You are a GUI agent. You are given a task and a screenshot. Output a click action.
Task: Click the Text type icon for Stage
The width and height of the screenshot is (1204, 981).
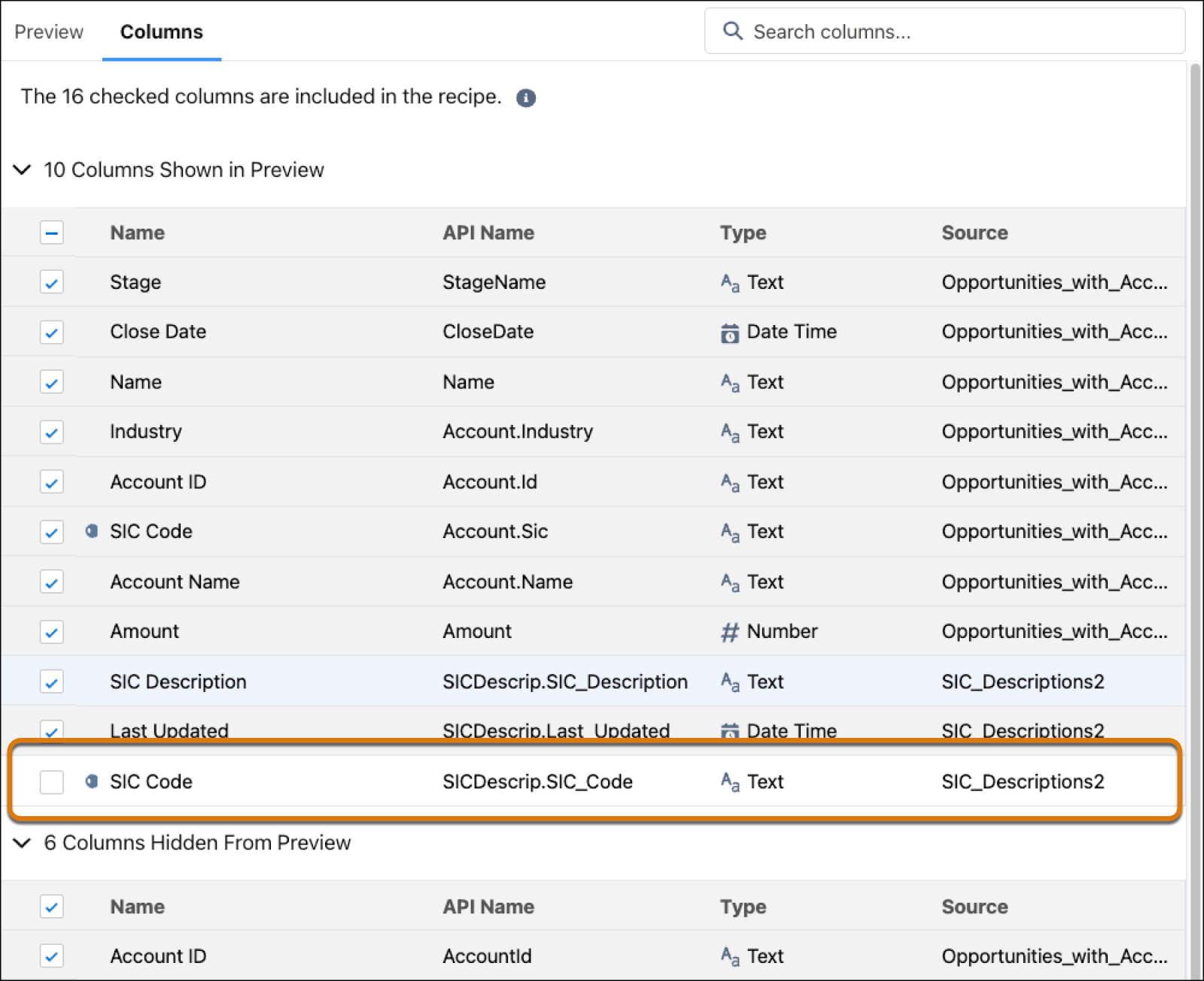[x=729, y=282]
